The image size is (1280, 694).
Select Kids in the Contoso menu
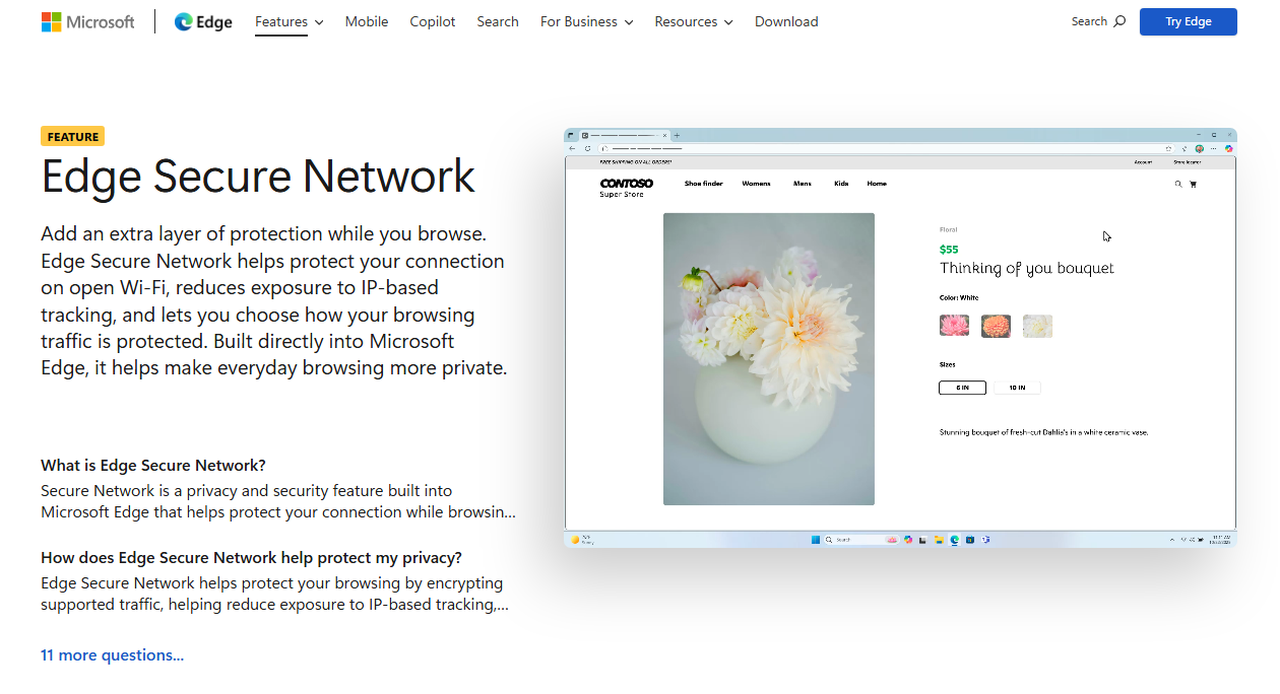(841, 183)
